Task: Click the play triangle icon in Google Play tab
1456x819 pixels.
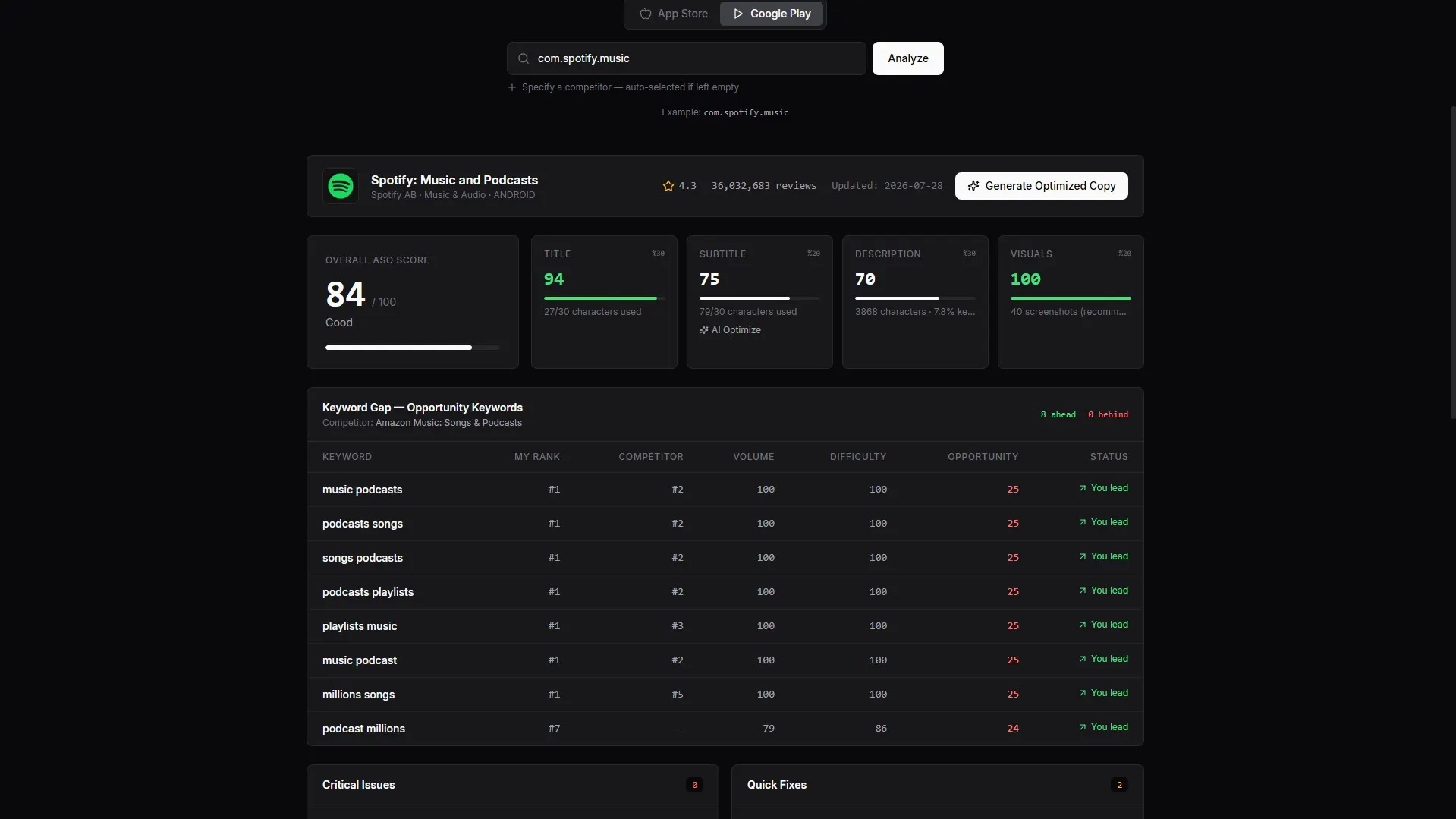Action: 738,14
